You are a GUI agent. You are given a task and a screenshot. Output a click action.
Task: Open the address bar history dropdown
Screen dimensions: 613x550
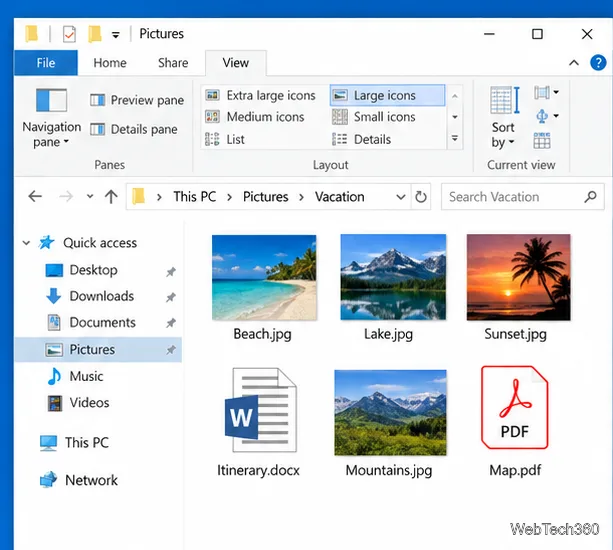(401, 197)
